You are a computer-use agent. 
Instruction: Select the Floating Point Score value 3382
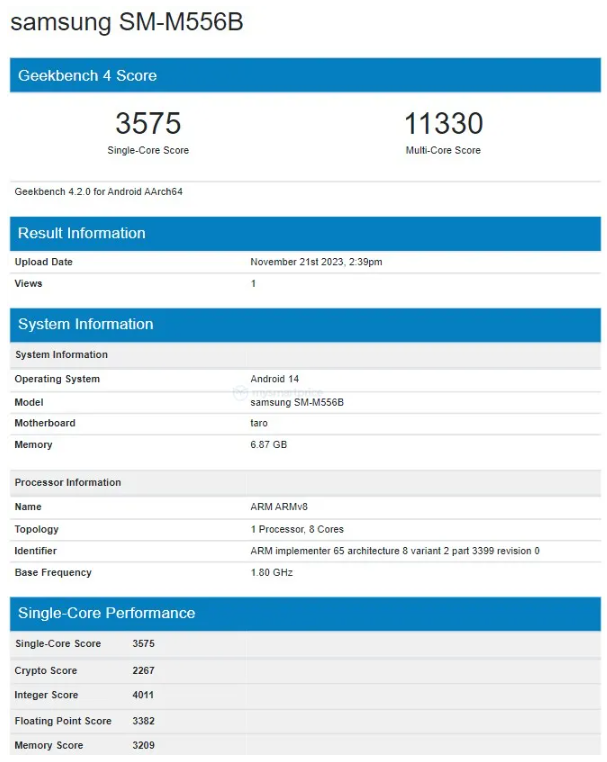tap(143, 721)
